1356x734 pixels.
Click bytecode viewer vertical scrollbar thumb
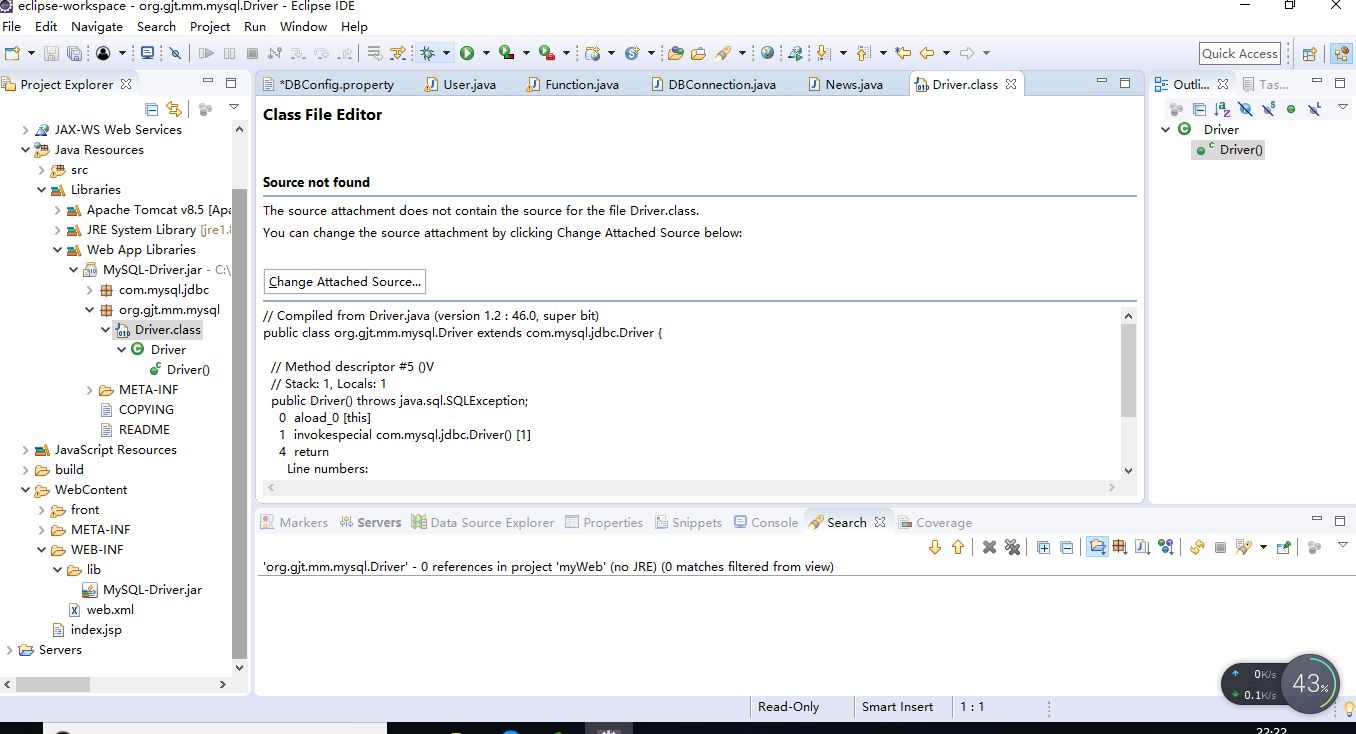click(x=1129, y=370)
